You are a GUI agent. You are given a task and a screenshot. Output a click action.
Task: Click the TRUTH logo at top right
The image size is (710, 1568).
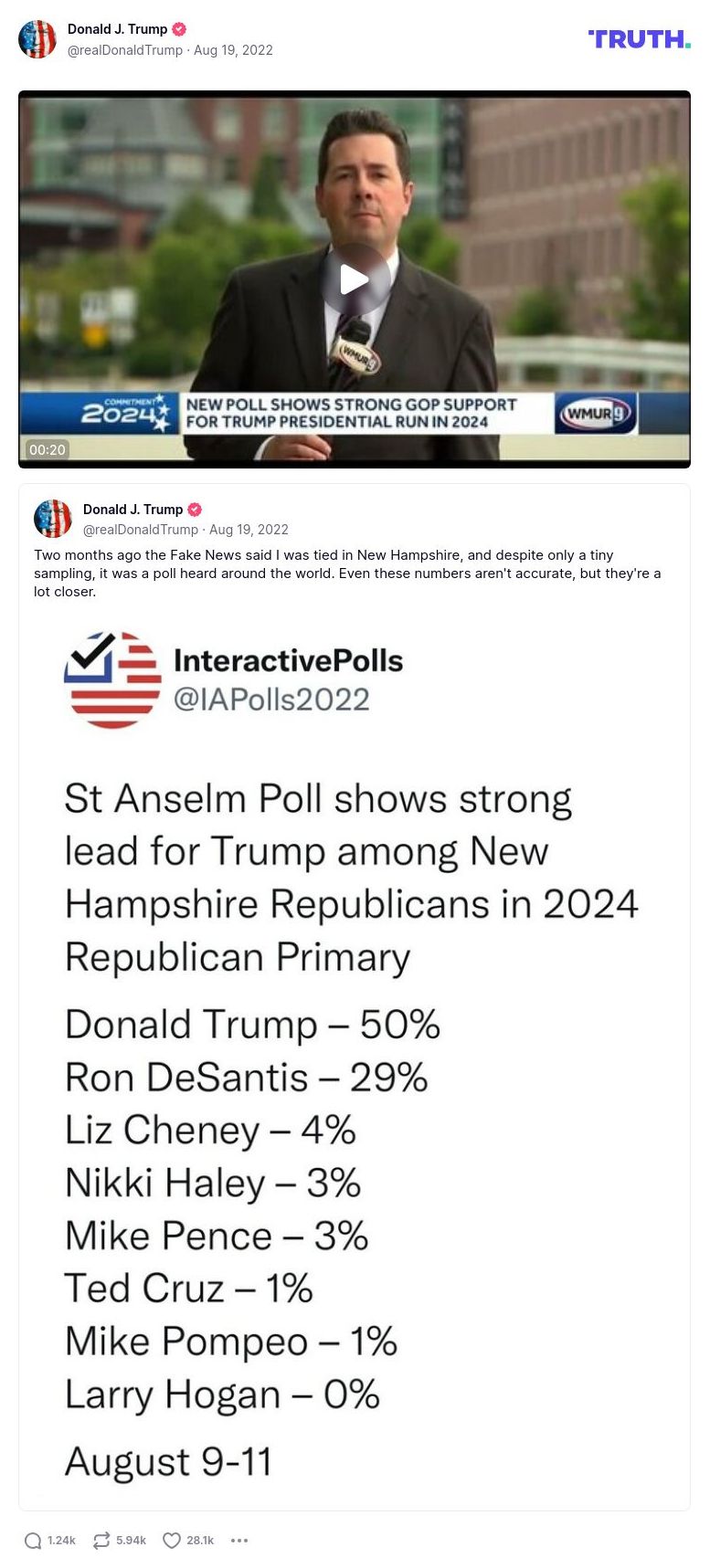pyautogui.click(x=640, y=38)
